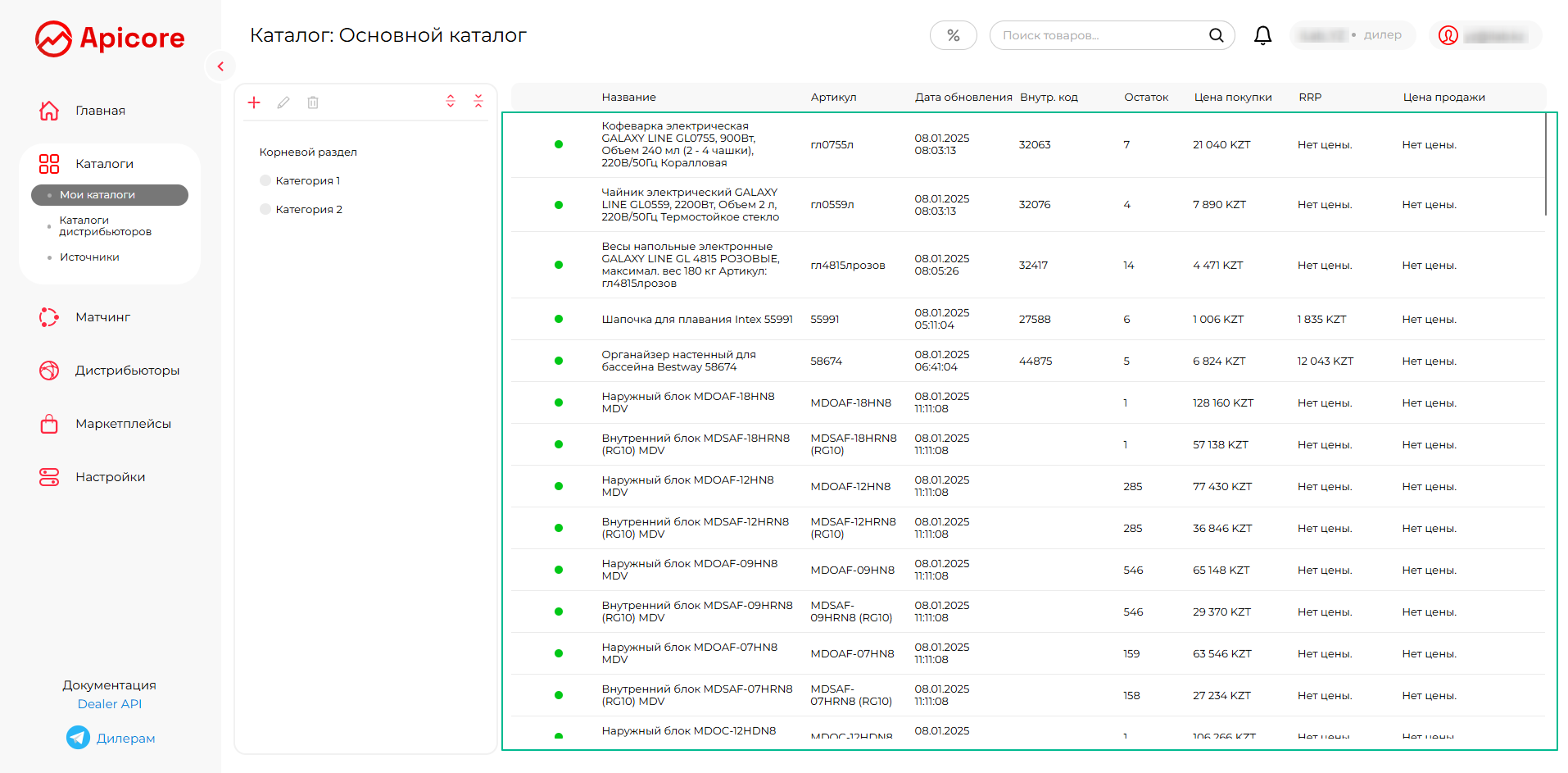This screenshot has width=1568, height=773.
Task: Open the Главная home icon
Action: pyautogui.click(x=49, y=111)
